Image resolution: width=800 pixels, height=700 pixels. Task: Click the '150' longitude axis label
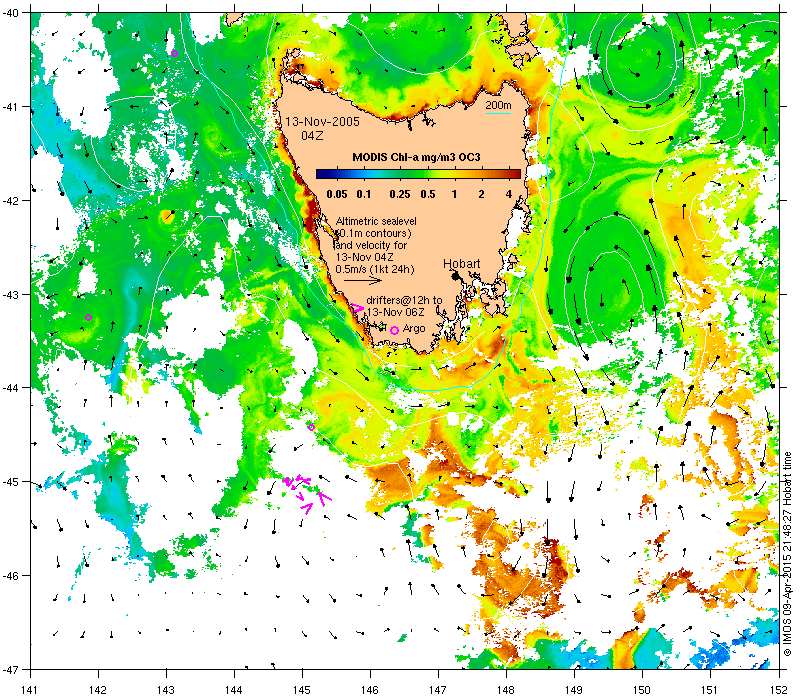tap(642, 690)
